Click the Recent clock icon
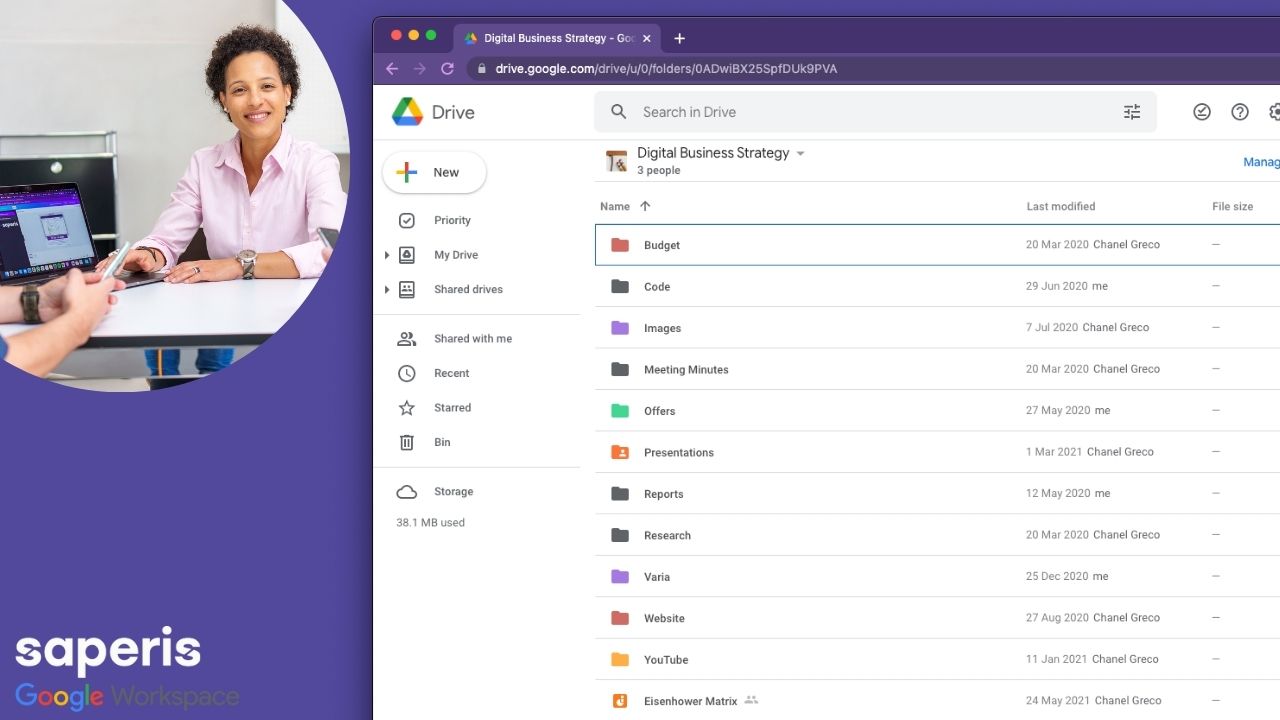This screenshot has height=720, width=1280. click(x=407, y=373)
